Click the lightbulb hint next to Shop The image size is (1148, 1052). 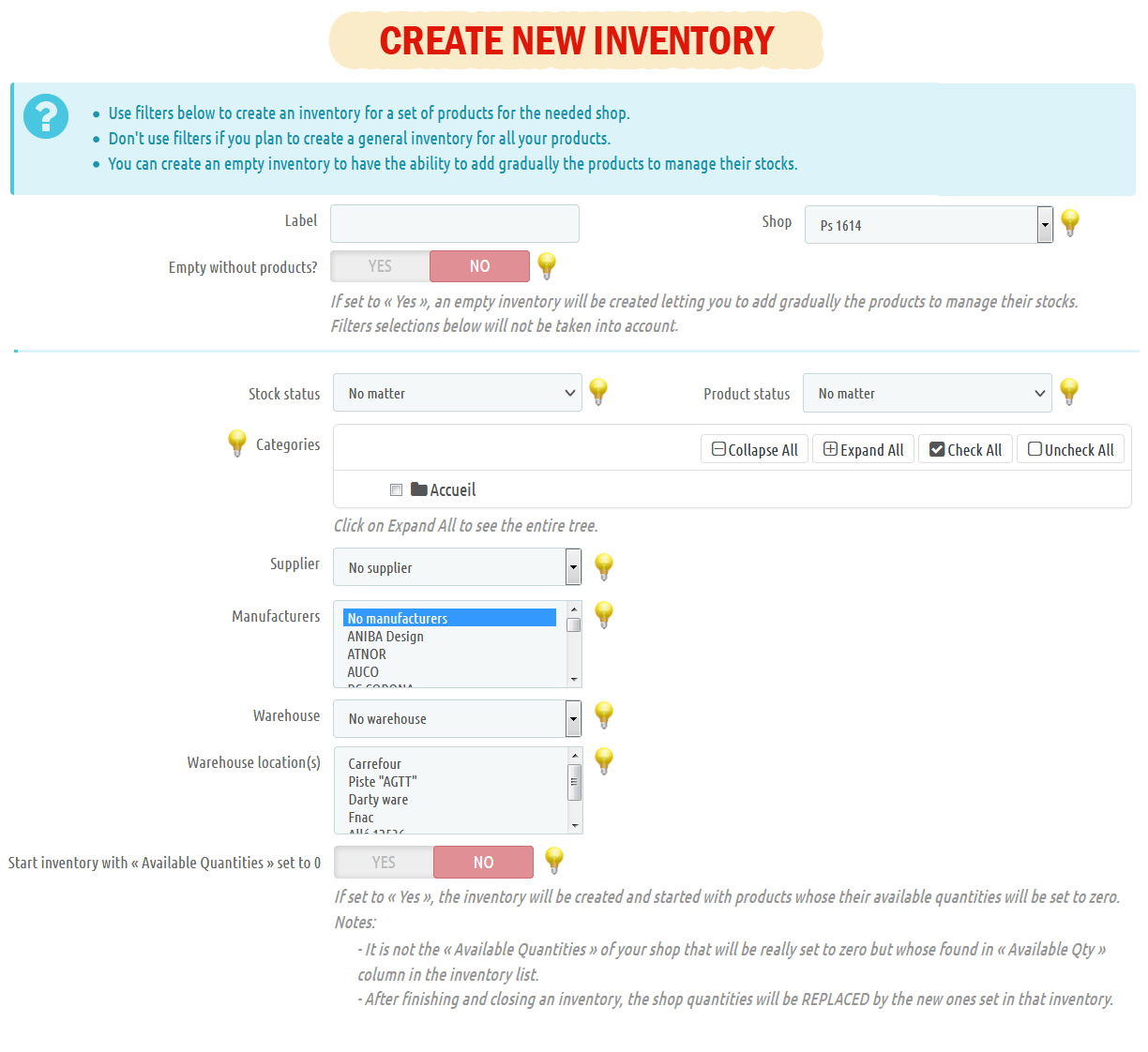click(1070, 222)
